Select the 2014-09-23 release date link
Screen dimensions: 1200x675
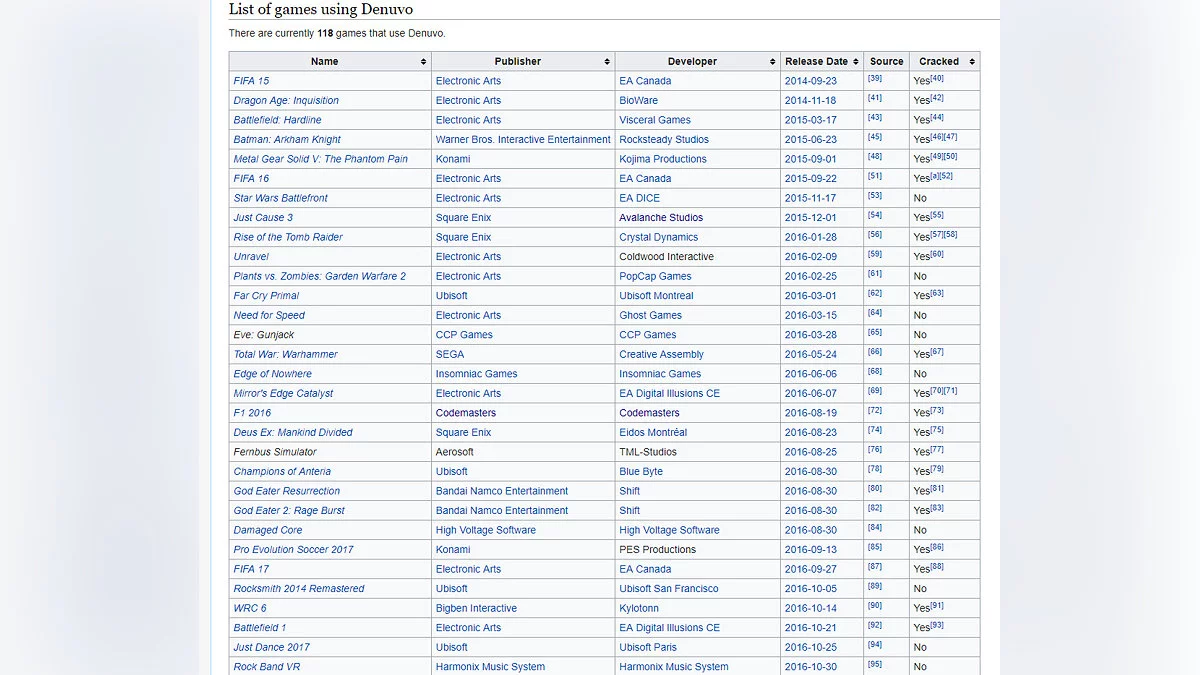click(x=810, y=81)
